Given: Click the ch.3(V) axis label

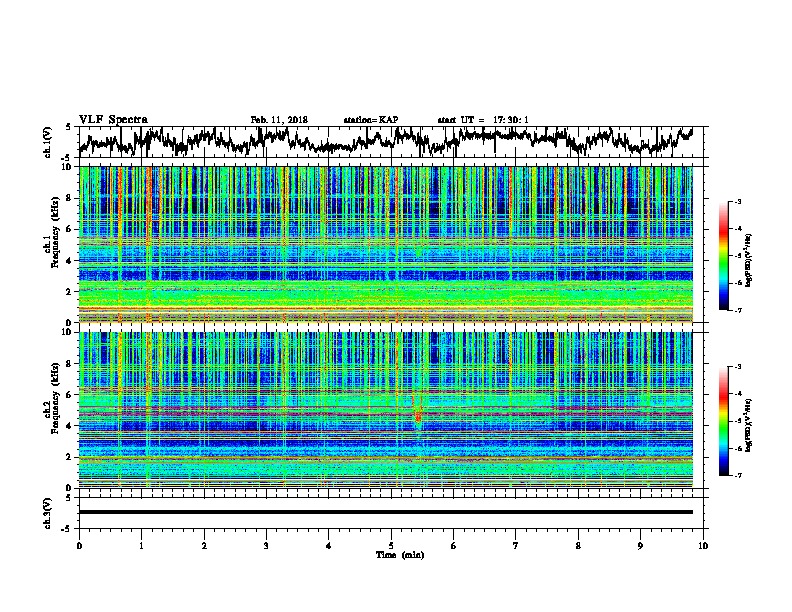Looking at the screenshot, I should tap(48, 513).
